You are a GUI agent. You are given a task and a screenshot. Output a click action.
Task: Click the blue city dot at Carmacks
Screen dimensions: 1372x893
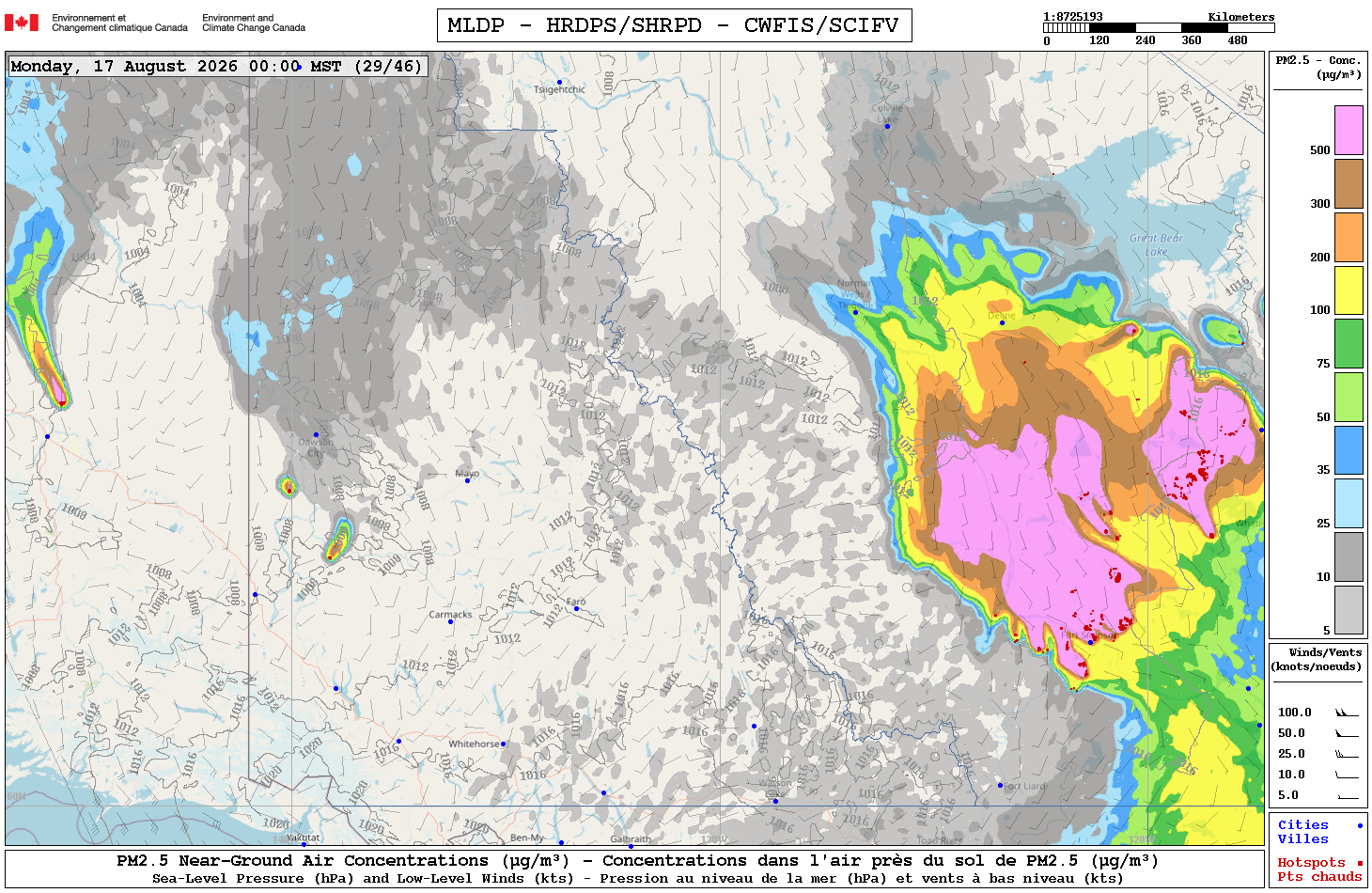click(x=450, y=622)
